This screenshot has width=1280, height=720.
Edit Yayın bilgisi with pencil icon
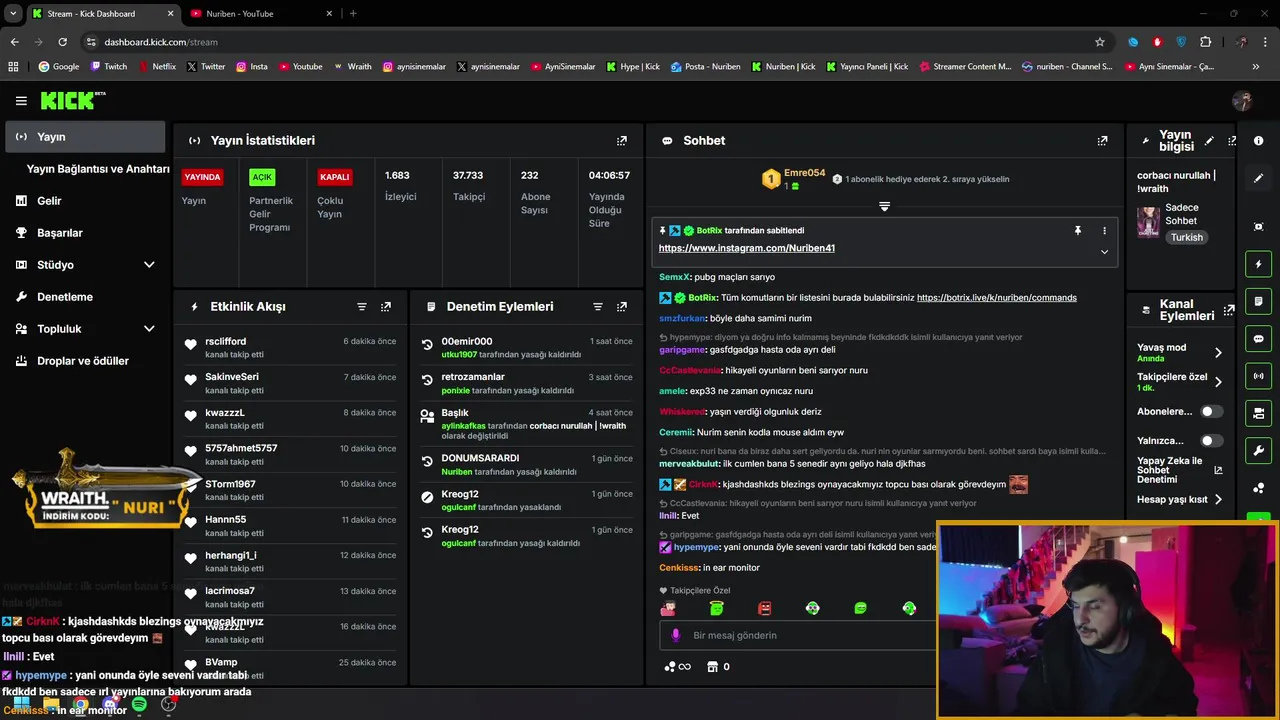coord(1209,141)
